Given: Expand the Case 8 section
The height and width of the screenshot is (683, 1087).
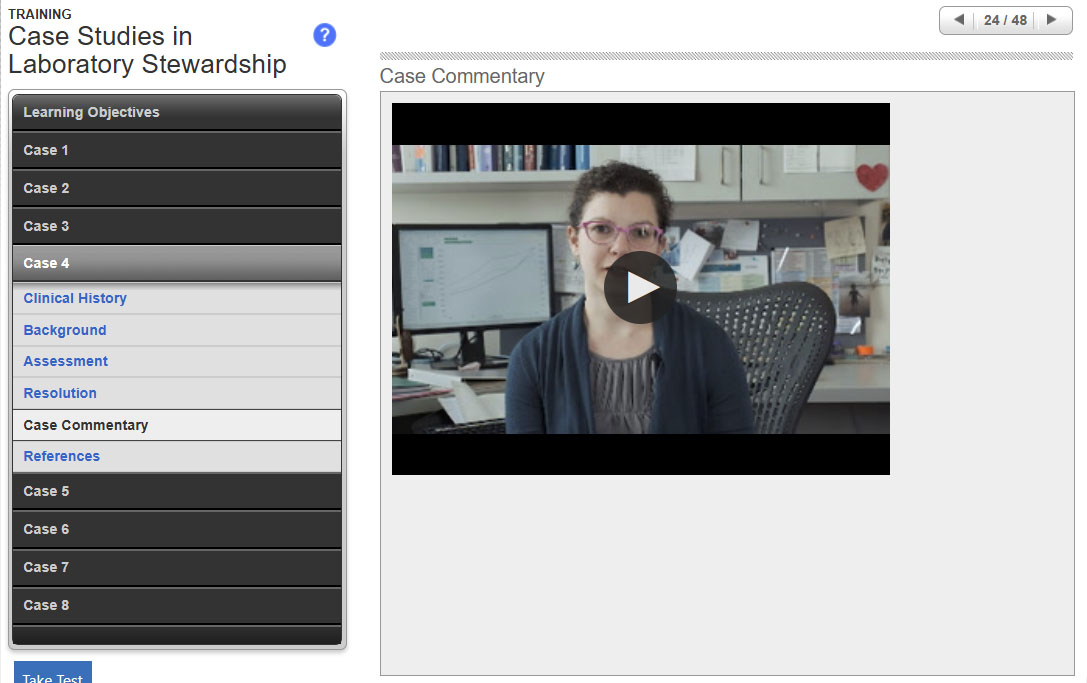Looking at the screenshot, I should 177,605.
